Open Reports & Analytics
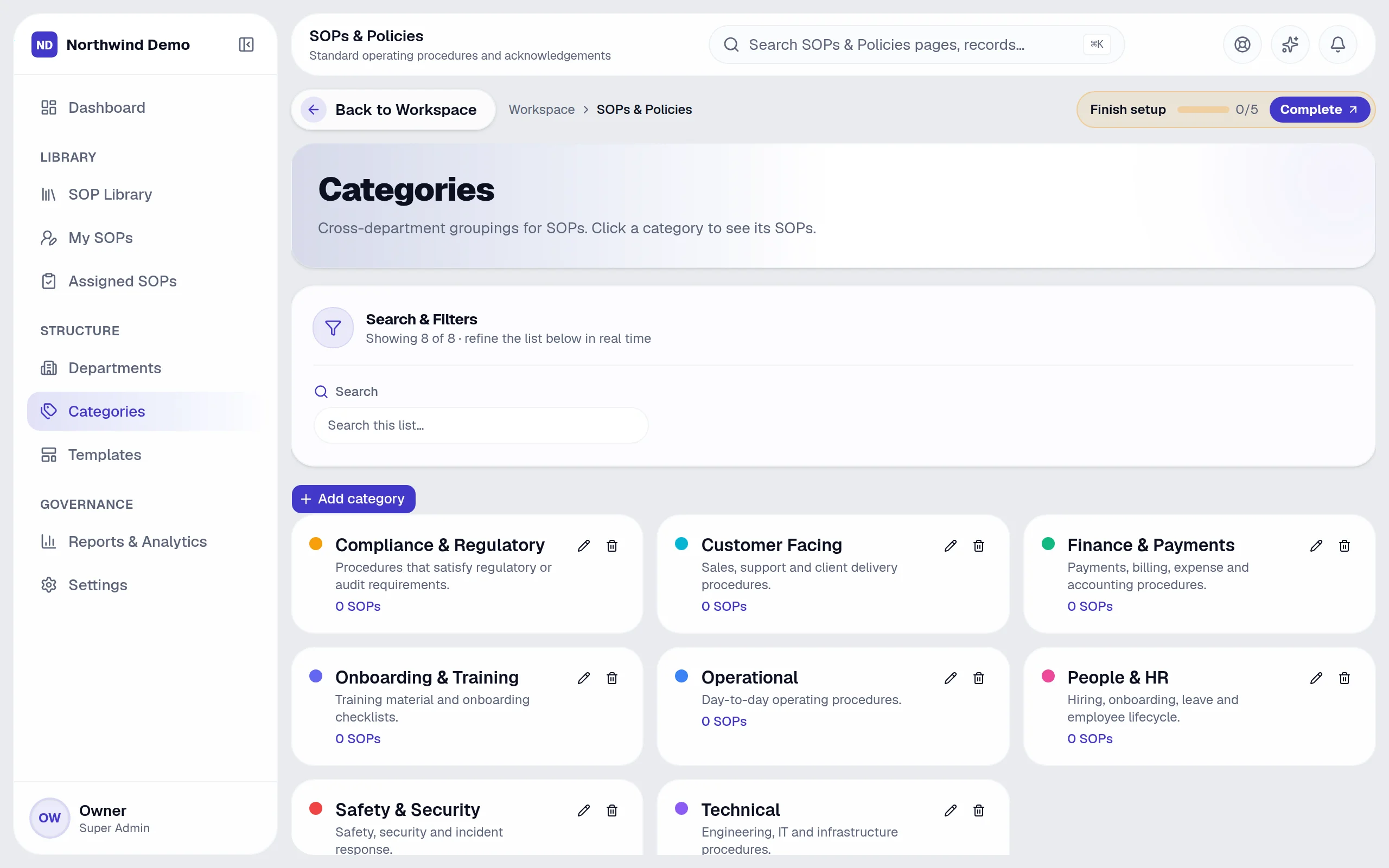Screen dimensions: 1389x868 [x=145, y=541]
